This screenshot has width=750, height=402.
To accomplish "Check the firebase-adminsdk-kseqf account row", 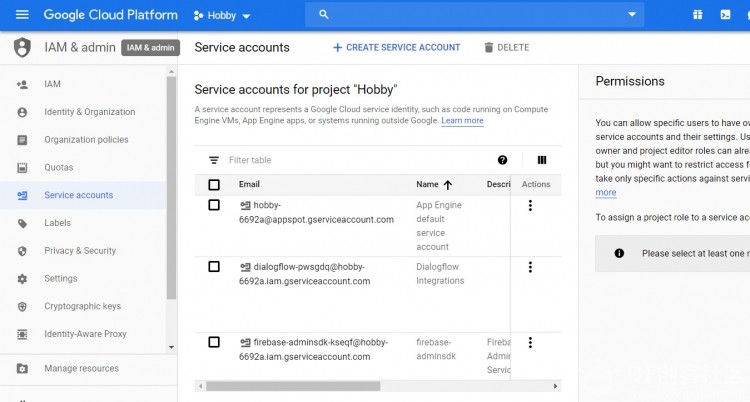I will click(214, 343).
